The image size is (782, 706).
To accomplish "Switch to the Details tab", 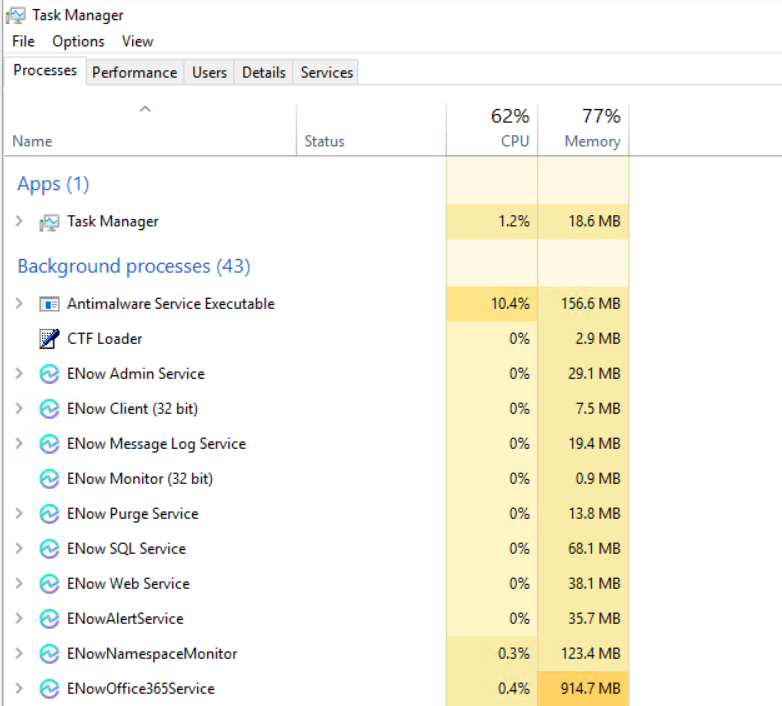I will [264, 73].
